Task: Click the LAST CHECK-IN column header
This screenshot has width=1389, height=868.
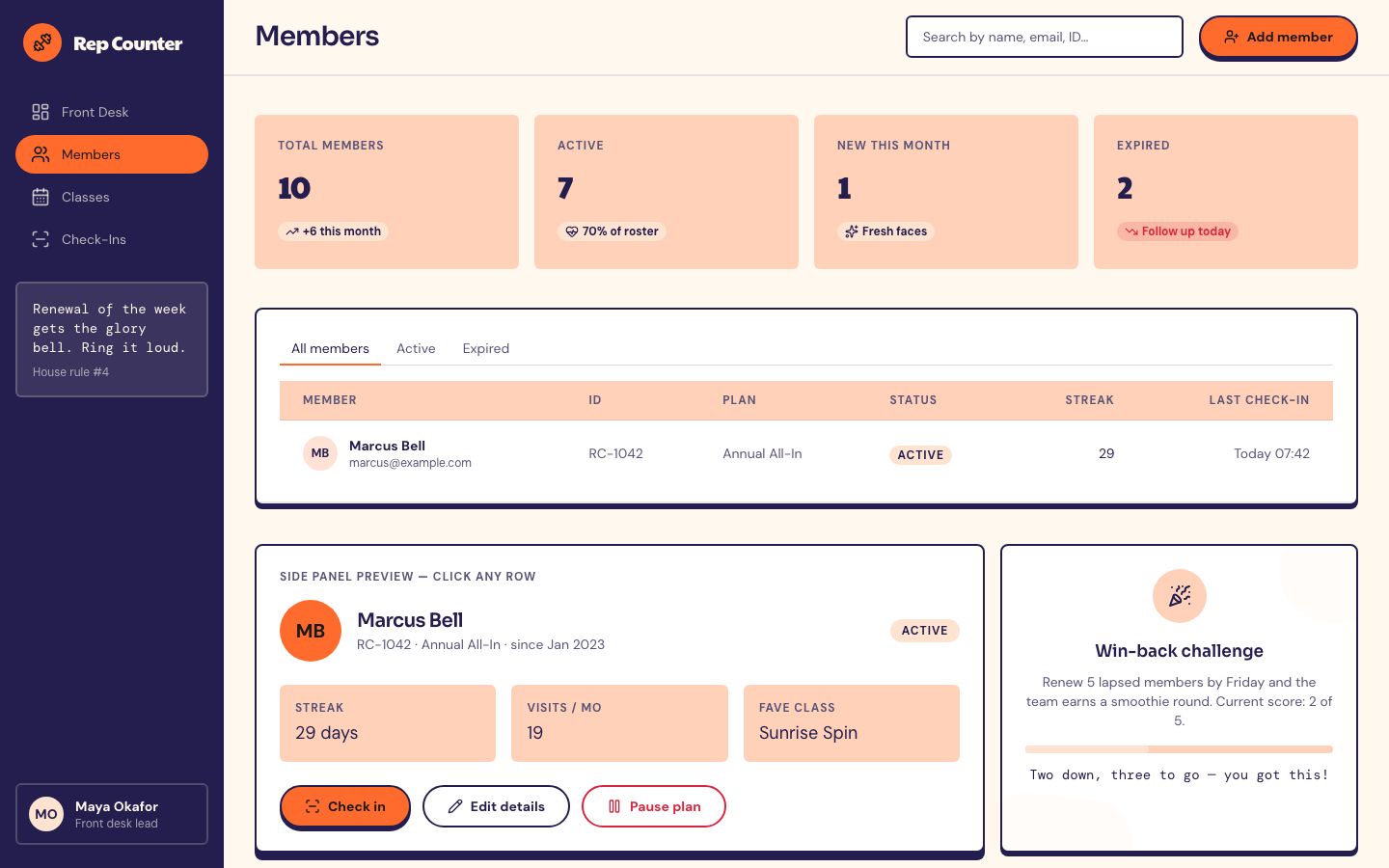Action: [x=1259, y=400]
